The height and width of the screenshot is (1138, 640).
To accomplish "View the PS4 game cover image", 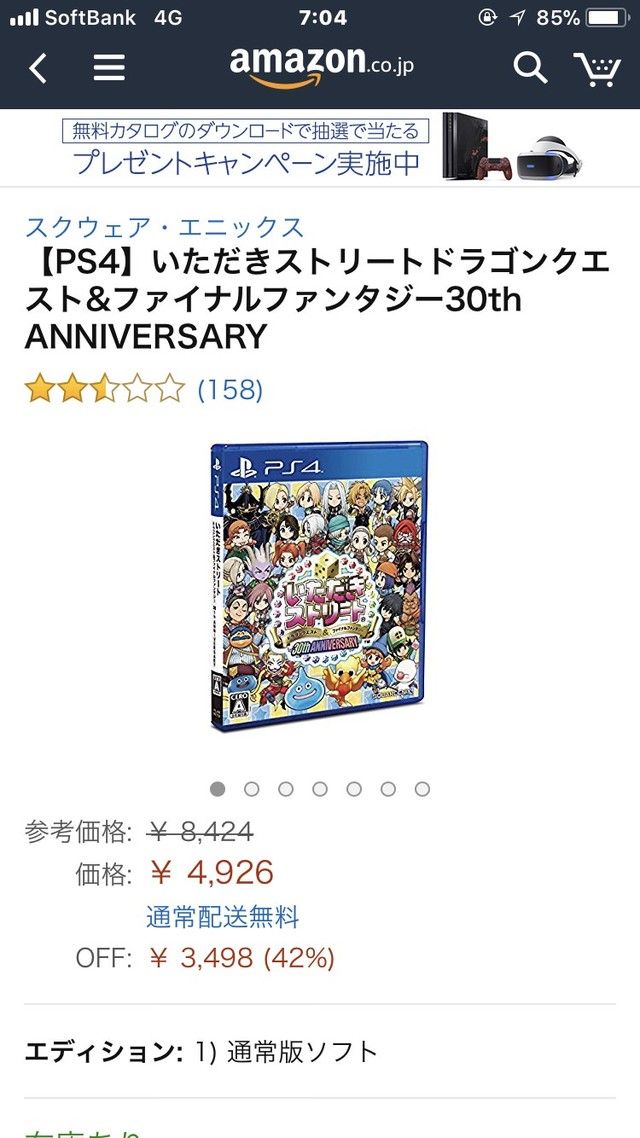I will 319,585.
